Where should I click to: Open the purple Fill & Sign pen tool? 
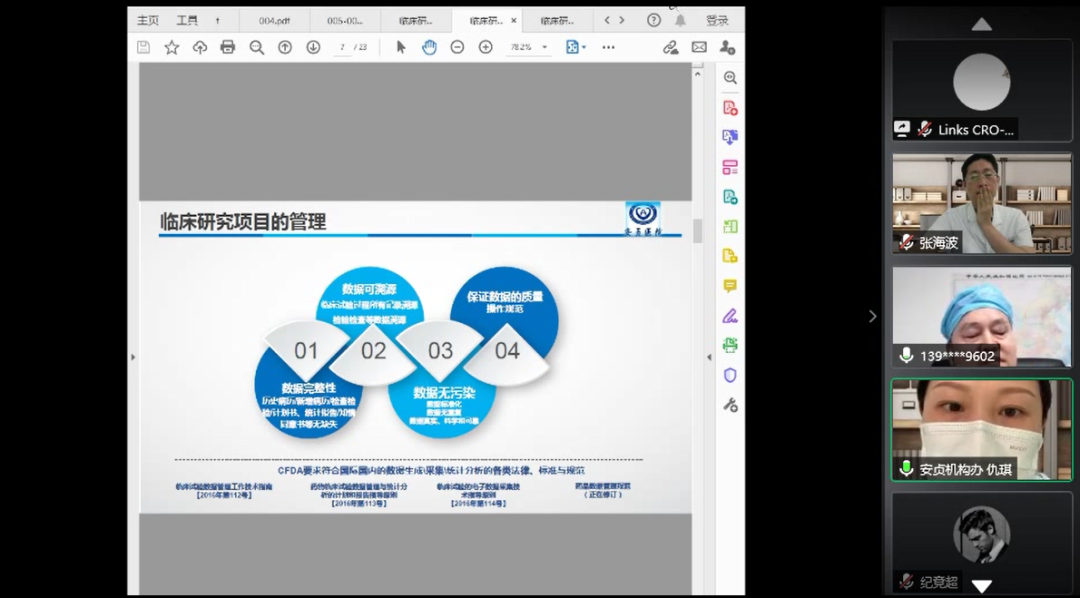click(x=730, y=316)
